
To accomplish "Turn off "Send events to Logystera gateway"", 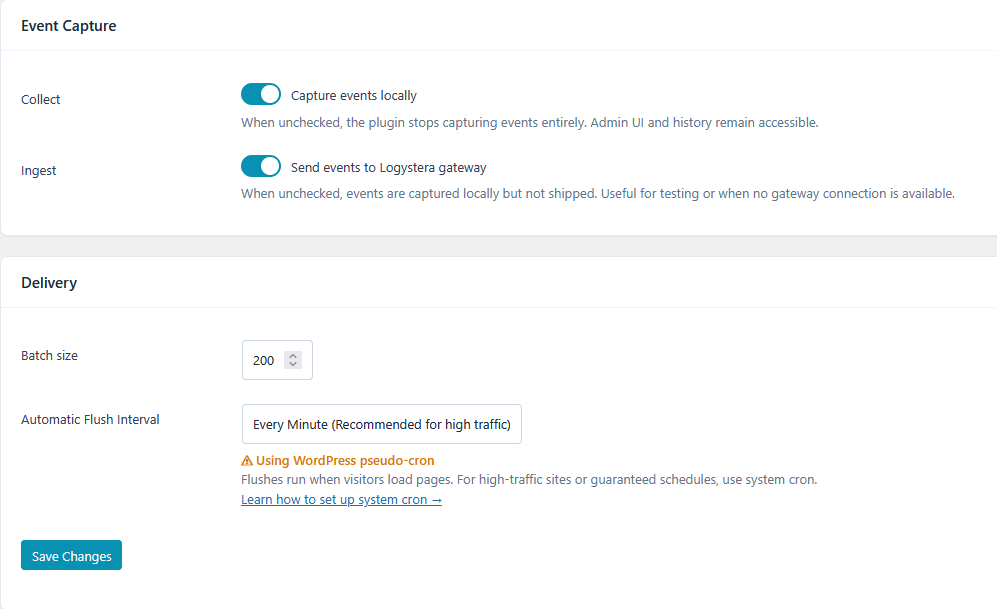I will (x=261, y=167).
